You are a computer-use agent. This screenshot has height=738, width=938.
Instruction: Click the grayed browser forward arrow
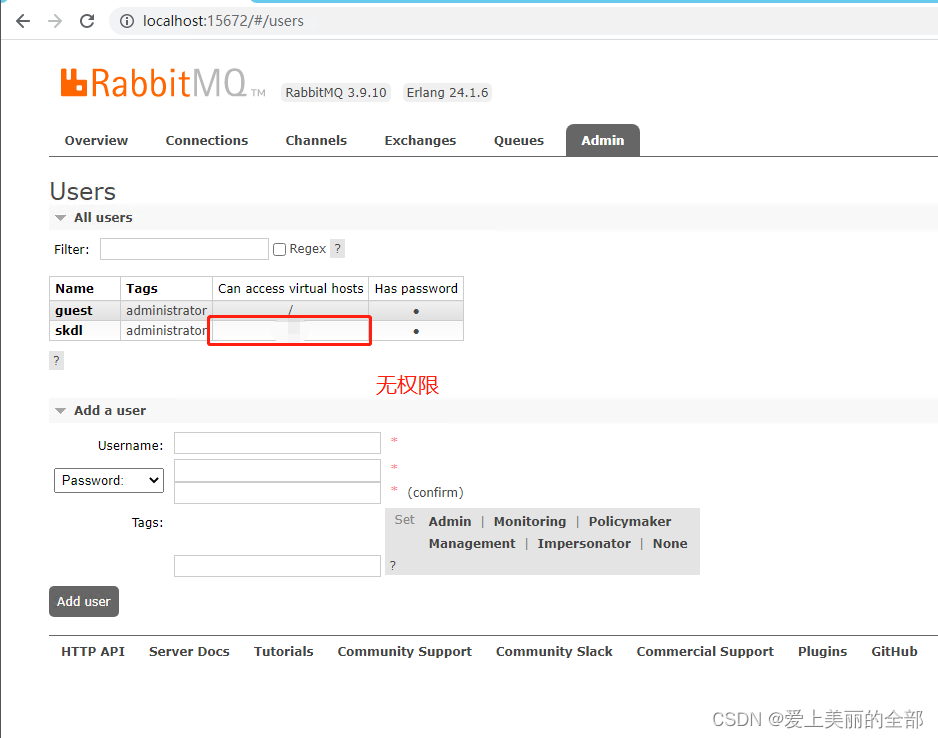(54, 20)
